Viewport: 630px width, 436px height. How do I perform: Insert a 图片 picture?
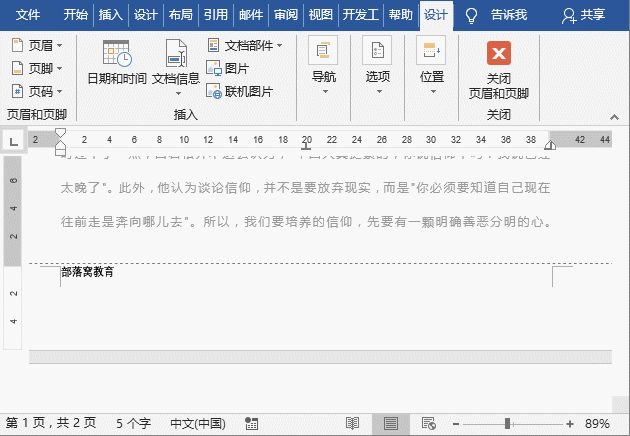228,68
